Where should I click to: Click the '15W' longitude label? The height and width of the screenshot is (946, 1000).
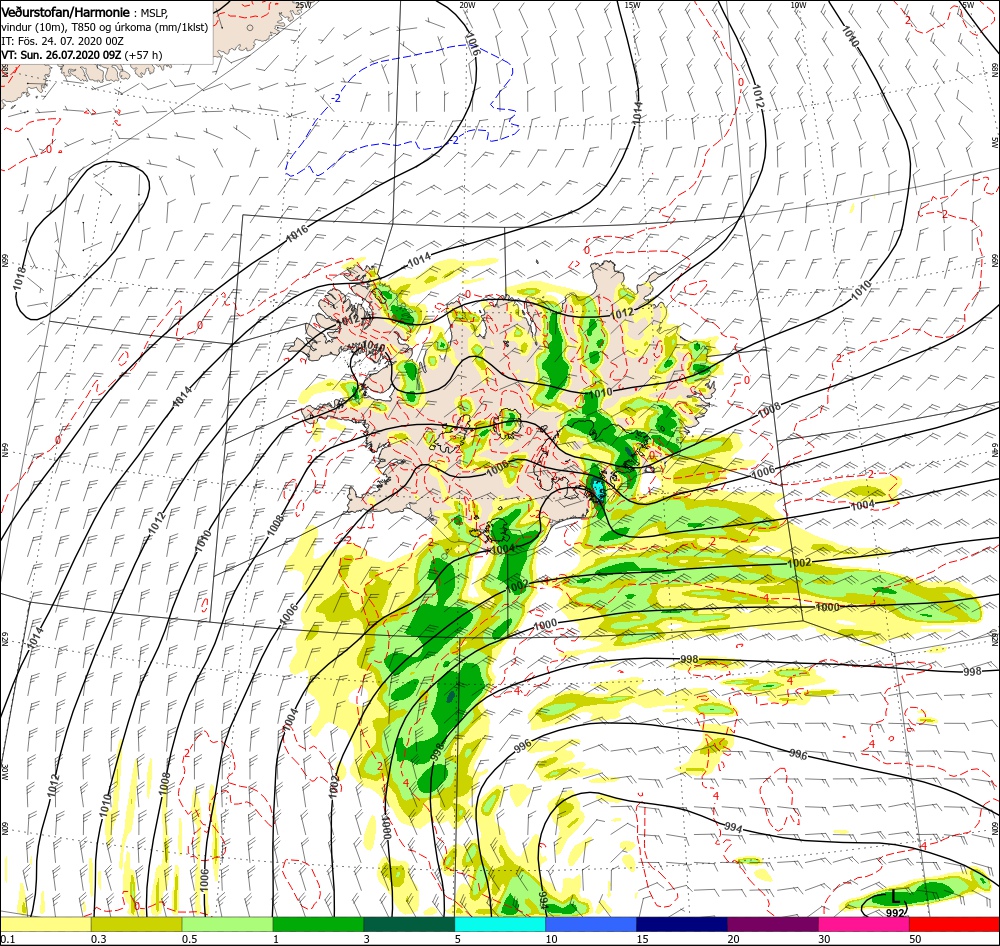[633, 5]
